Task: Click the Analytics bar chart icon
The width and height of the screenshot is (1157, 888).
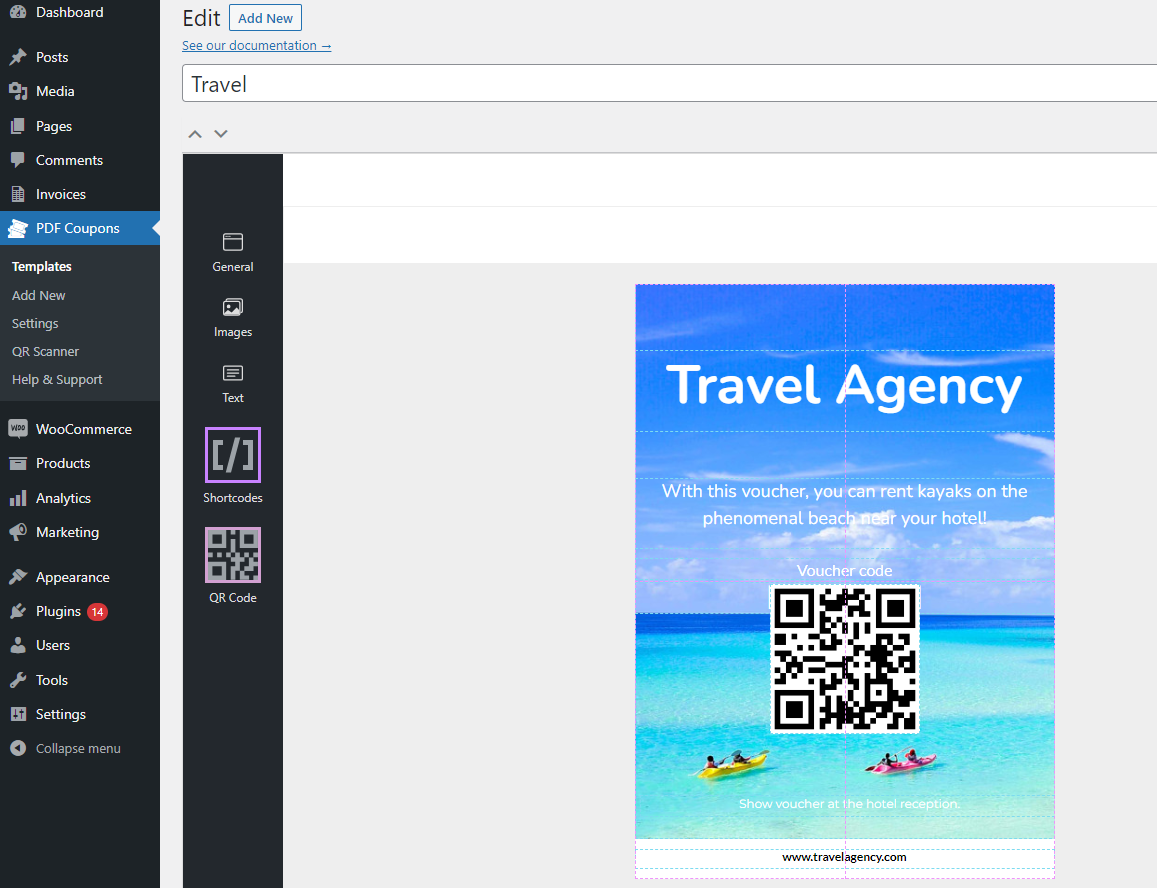Action: tap(18, 498)
